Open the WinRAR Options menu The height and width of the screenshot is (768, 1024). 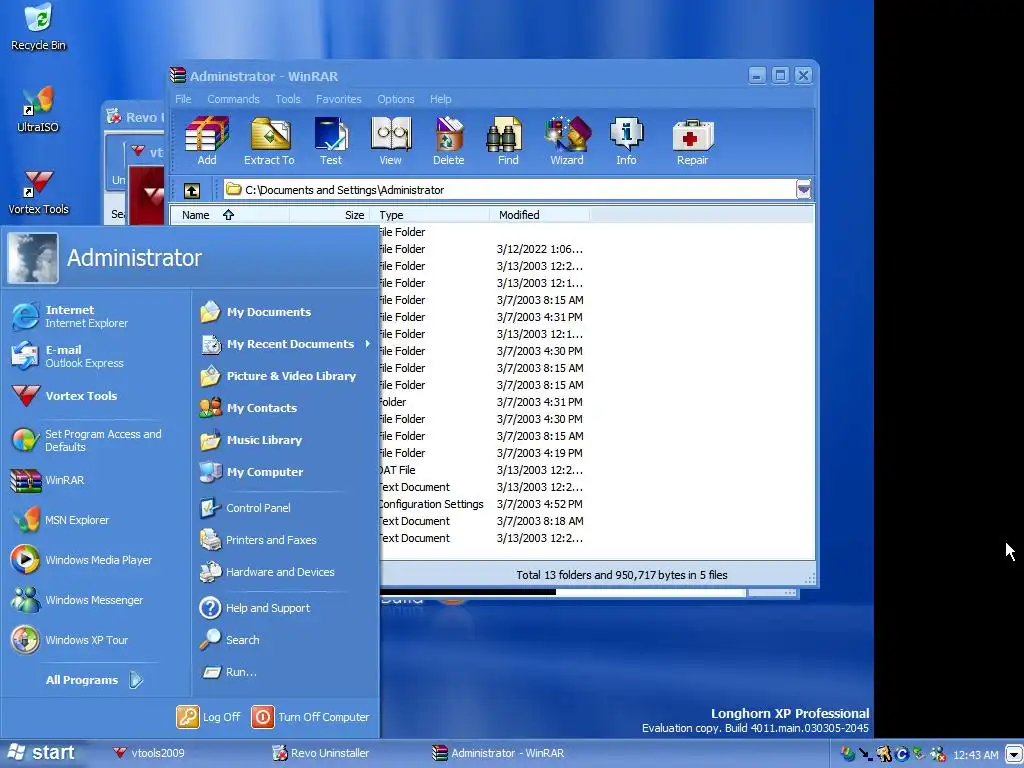coord(395,99)
